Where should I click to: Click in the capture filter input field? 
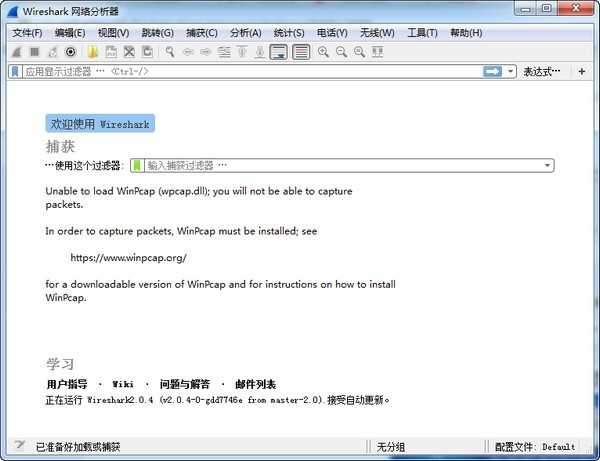(x=343, y=165)
